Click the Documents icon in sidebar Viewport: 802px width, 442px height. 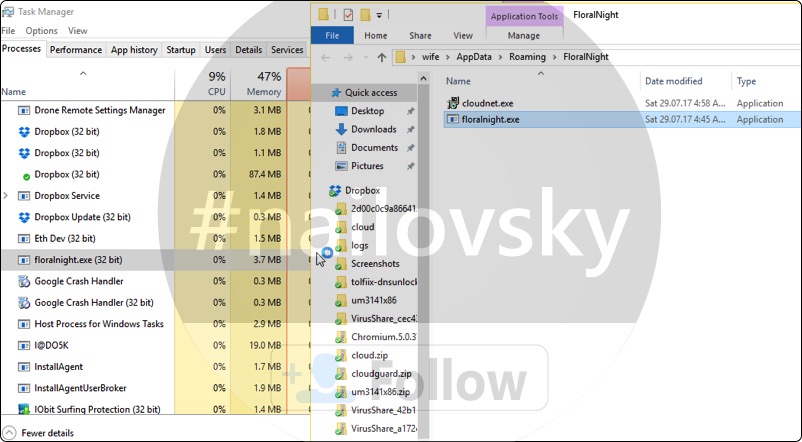click(341, 148)
